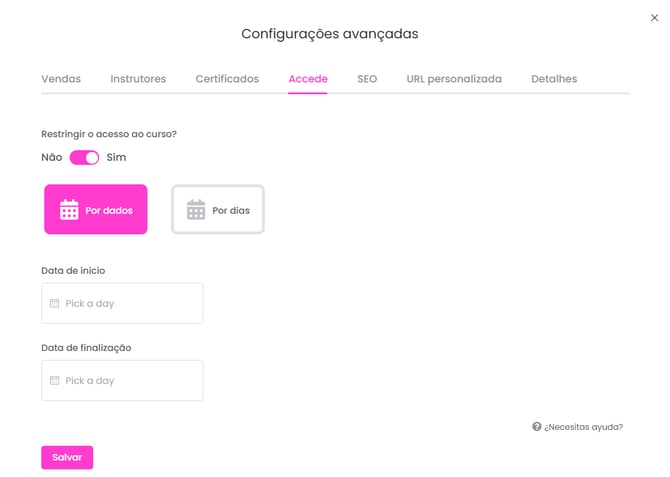Switch to the Detalhes tab
The height and width of the screenshot is (477, 670).
(554, 79)
